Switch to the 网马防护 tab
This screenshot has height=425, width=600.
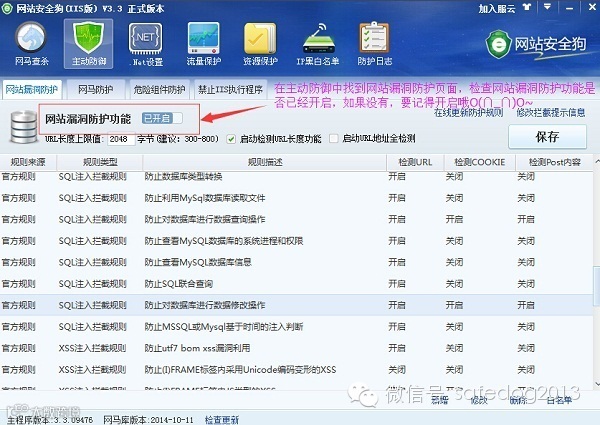click(95, 90)
